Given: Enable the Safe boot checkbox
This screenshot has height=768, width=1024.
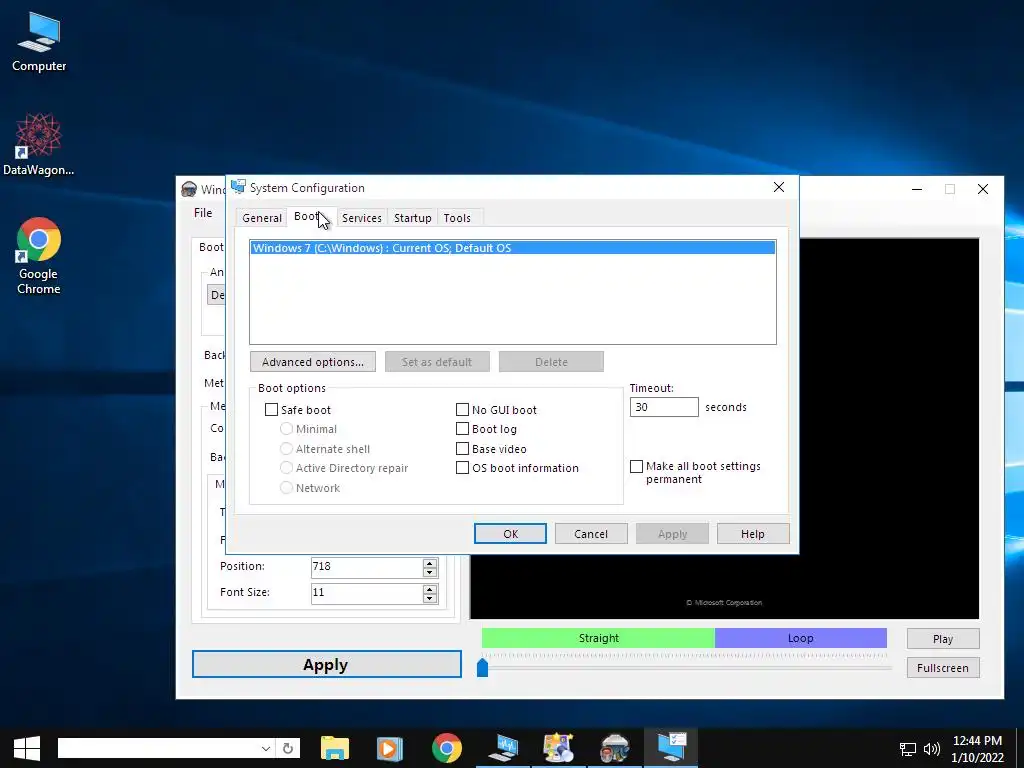Looking at the screenshot, I should [x=272, y=409].
